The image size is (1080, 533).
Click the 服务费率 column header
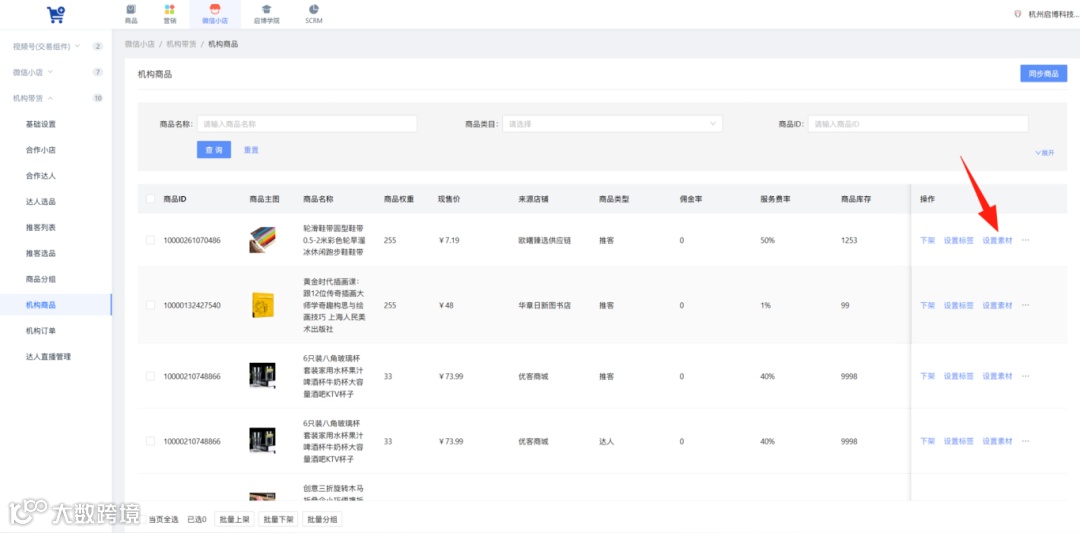775,199
